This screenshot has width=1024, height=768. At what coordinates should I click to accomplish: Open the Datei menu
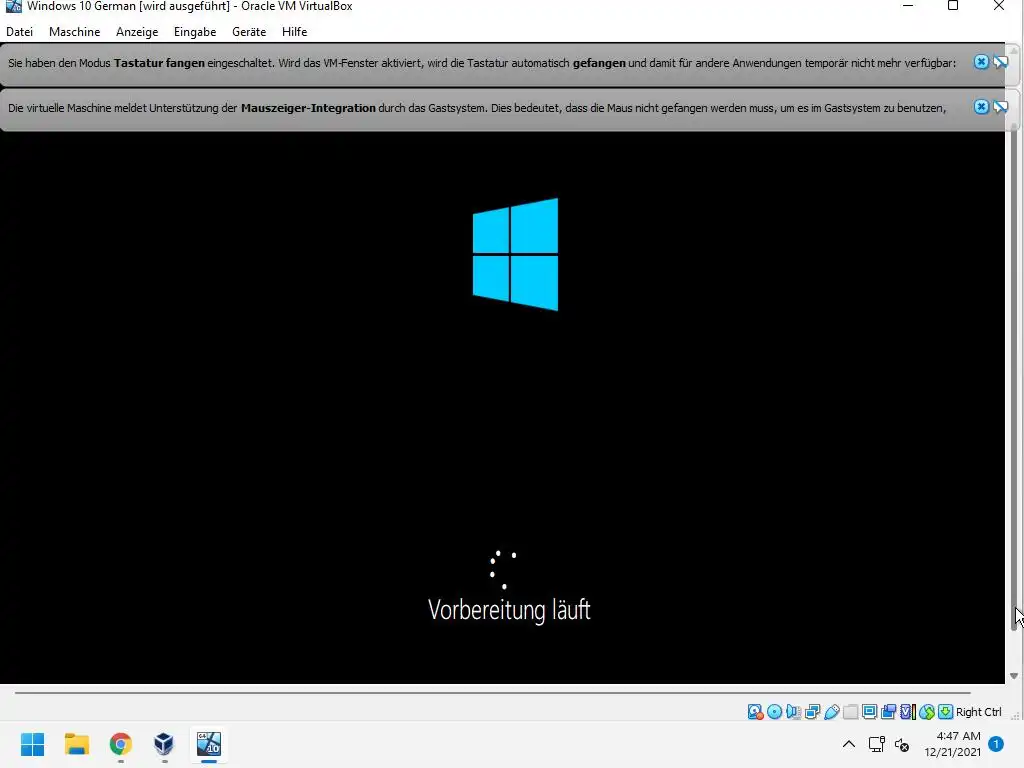click(x=20, y=31)
